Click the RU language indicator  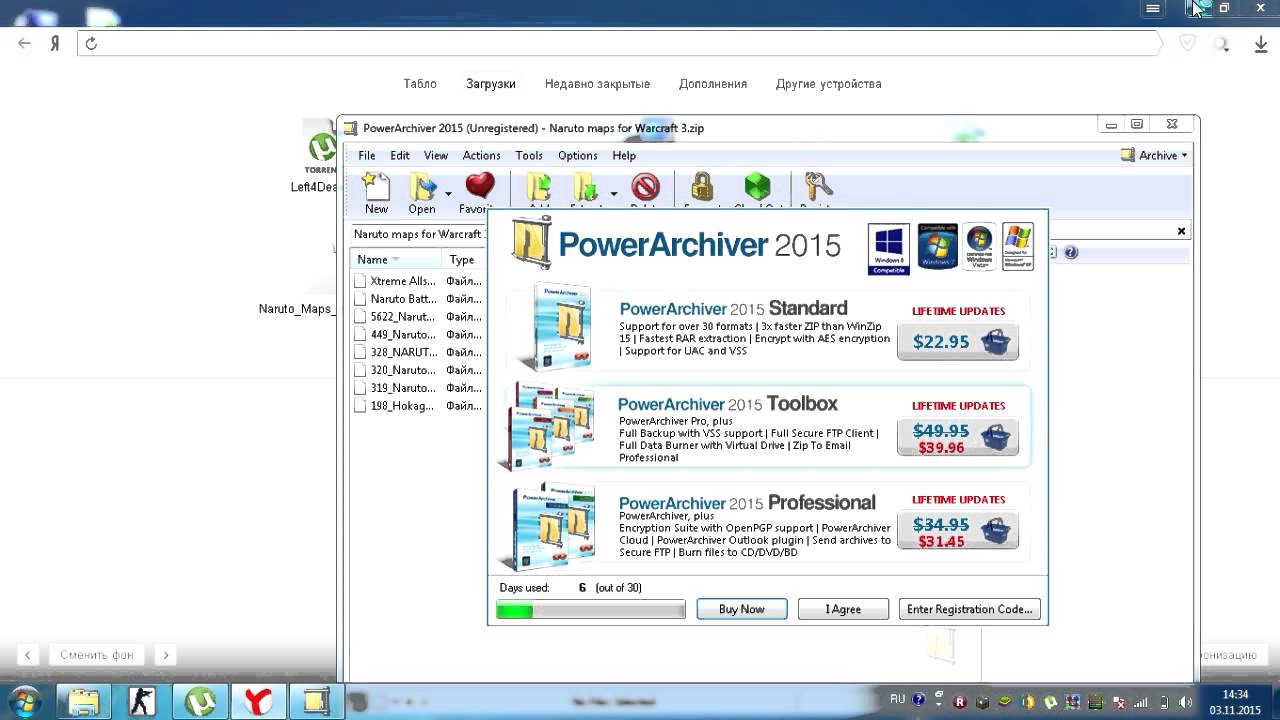coord(898,700)
